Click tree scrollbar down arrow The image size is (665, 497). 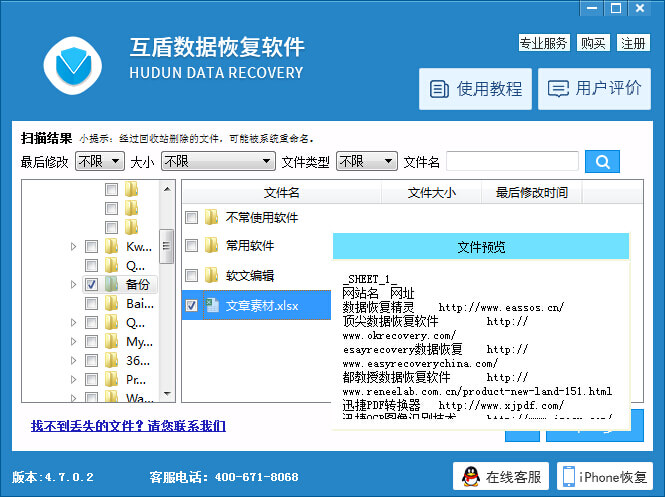click(x=167, y=394)
